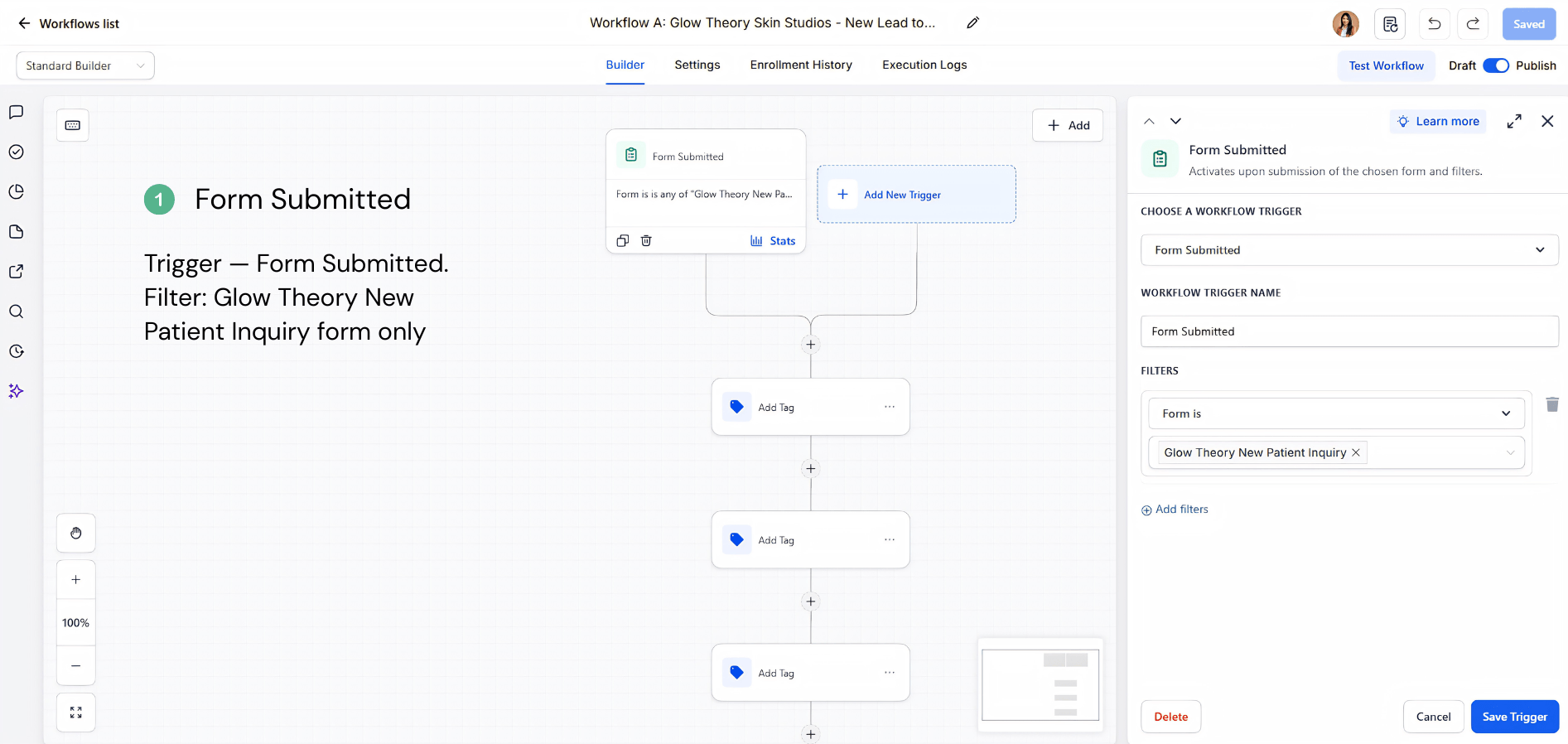
Task: Open the Choose a Workflow Trigger dropdown
Action: [x=1349, y=250]
